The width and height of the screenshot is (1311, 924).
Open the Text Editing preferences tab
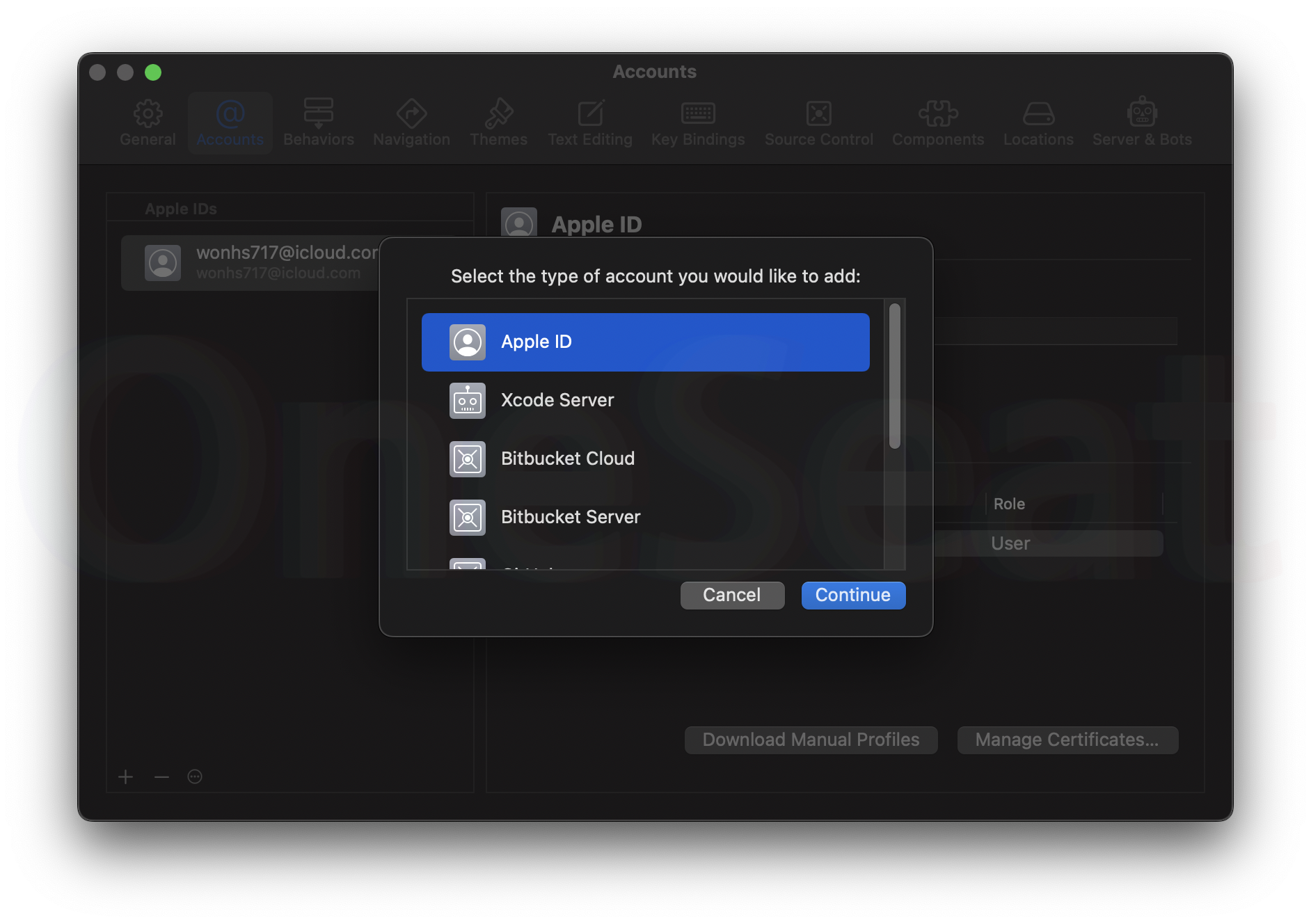coord(590,123)
